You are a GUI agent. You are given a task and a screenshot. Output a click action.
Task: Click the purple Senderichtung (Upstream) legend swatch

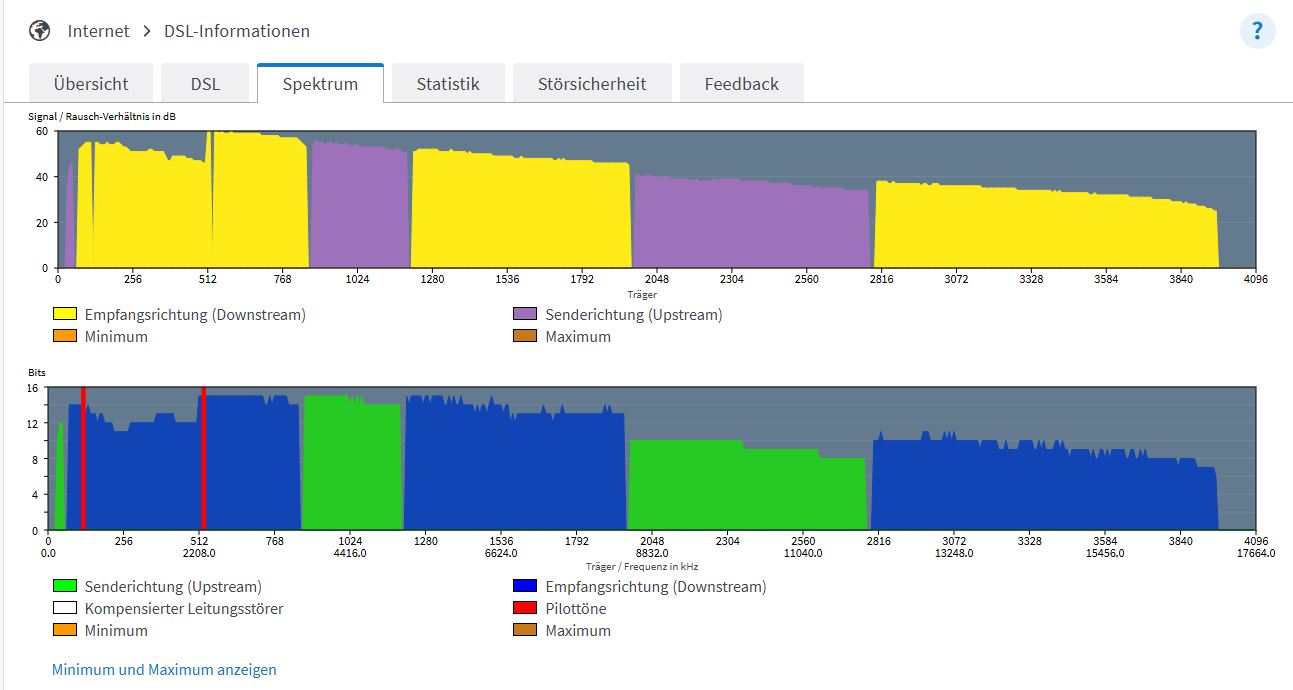click(525, 314)
